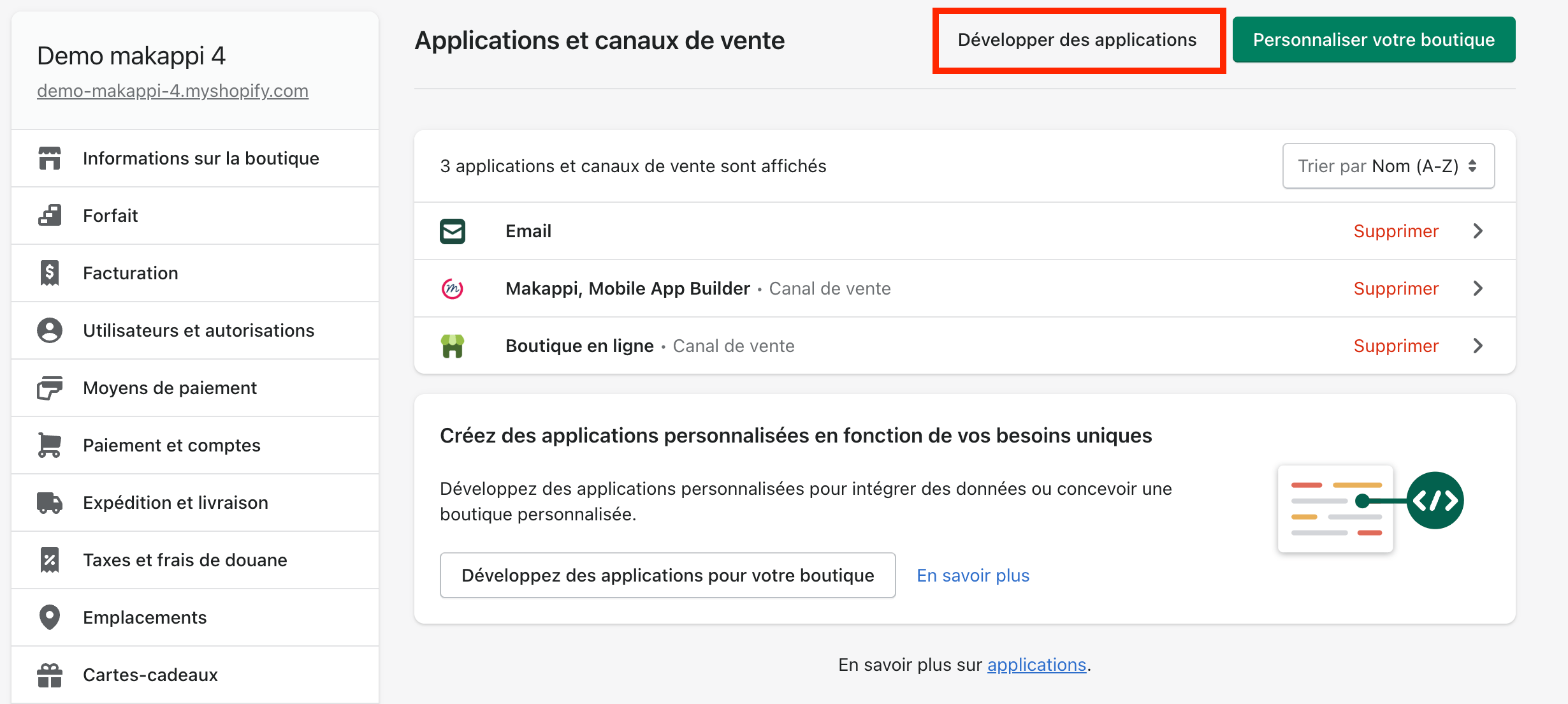The height and width of the screenshot is (704, 1568).
Task: Click the Utilisateurs et autorisations person icon
Action: click(x=49, y=330)
